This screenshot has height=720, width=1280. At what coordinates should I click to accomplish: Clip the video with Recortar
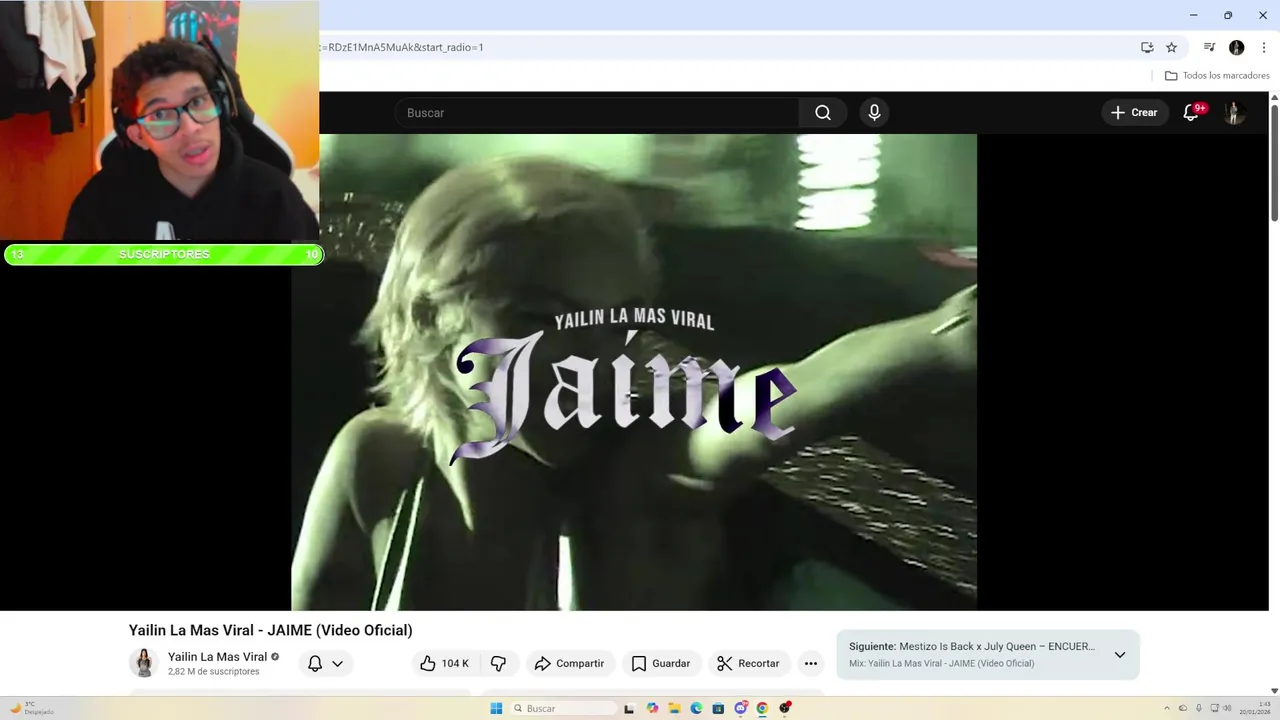click(748, 663)
